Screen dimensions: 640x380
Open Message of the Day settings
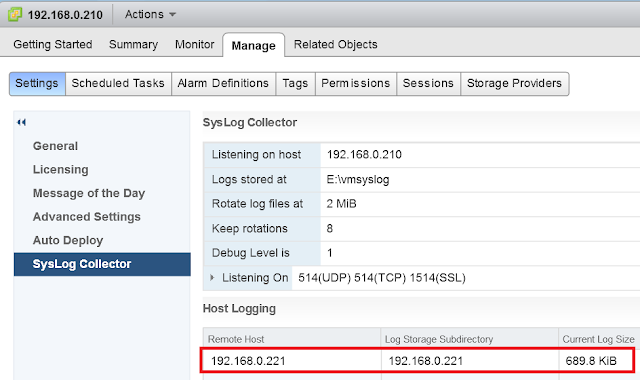coord(89,193)
